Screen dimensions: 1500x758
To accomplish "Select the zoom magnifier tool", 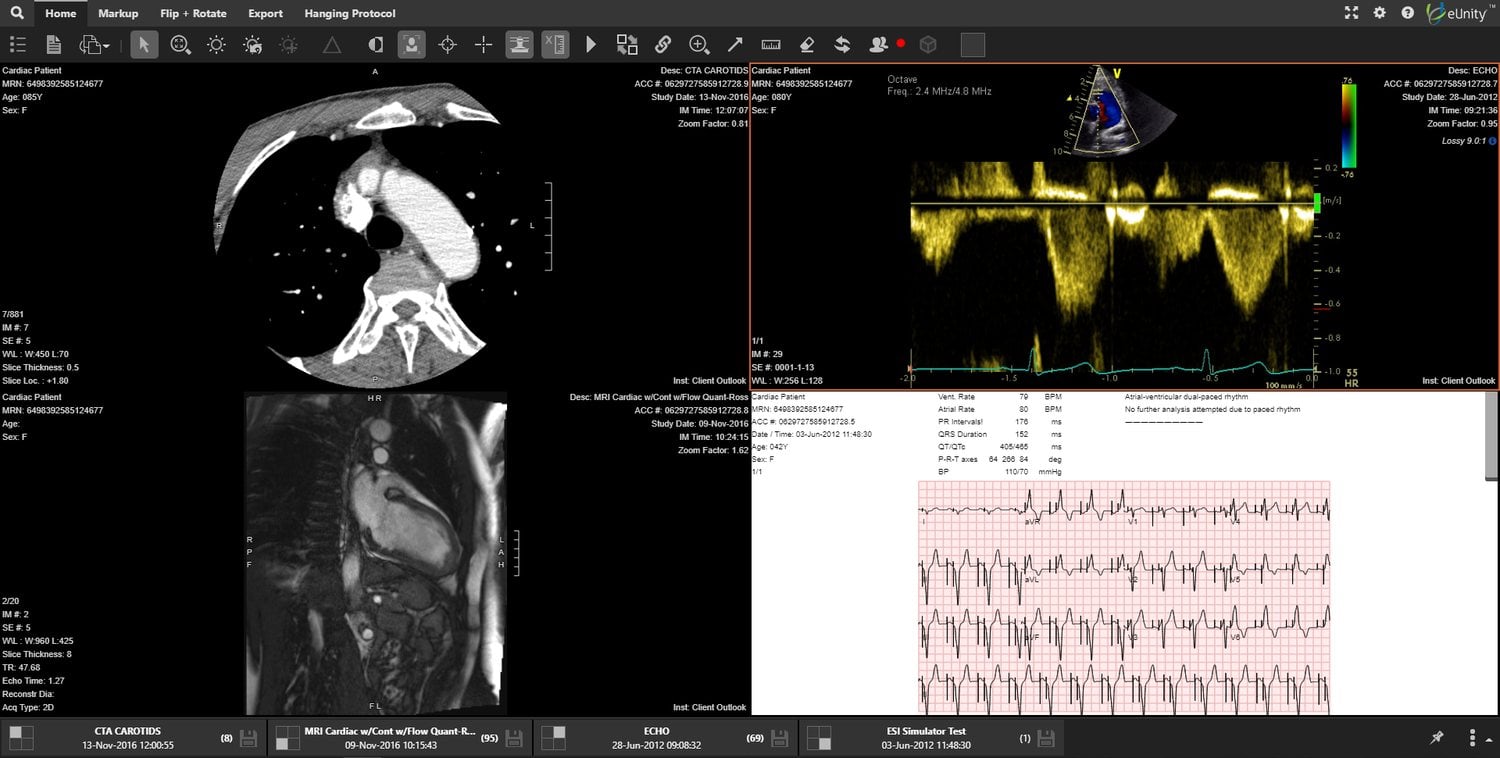I will 181,45.
